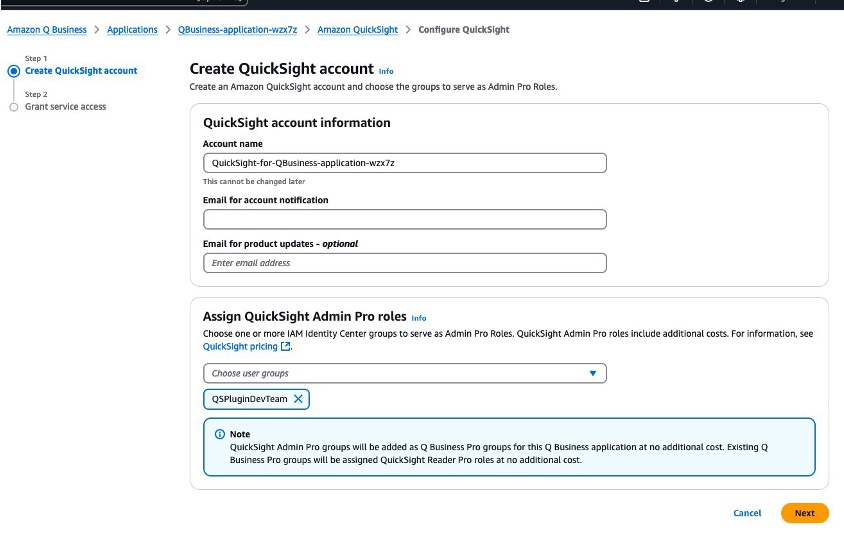Viewport: 844px width, 540px height.
Task: Remove the QSPluginDevTeam group tag
Action: pos(298,399)
